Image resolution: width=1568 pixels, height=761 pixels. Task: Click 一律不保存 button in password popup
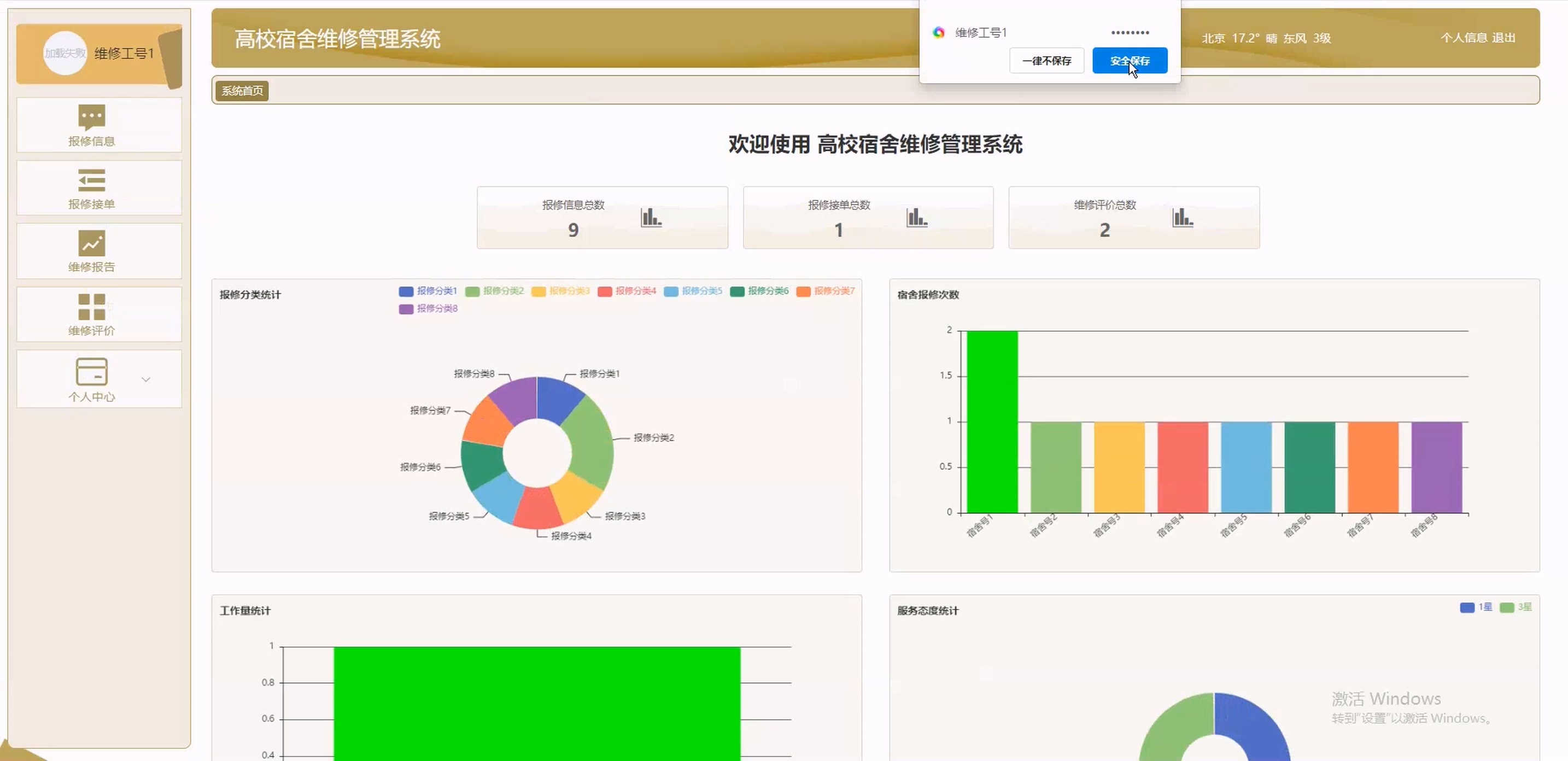[1046, 60]
